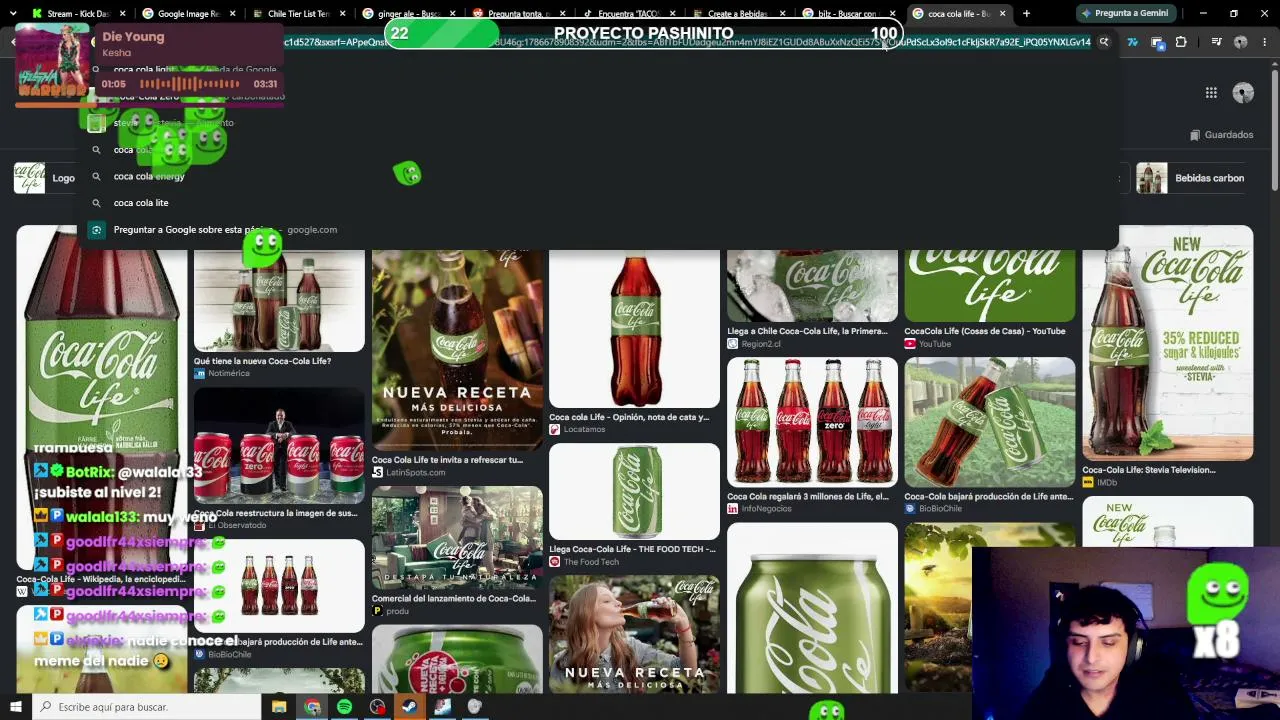This screenshot has width=1280, height=720.
Task: Click the BioBioChile icon under the field photo
Action: [x=910, y=509]
